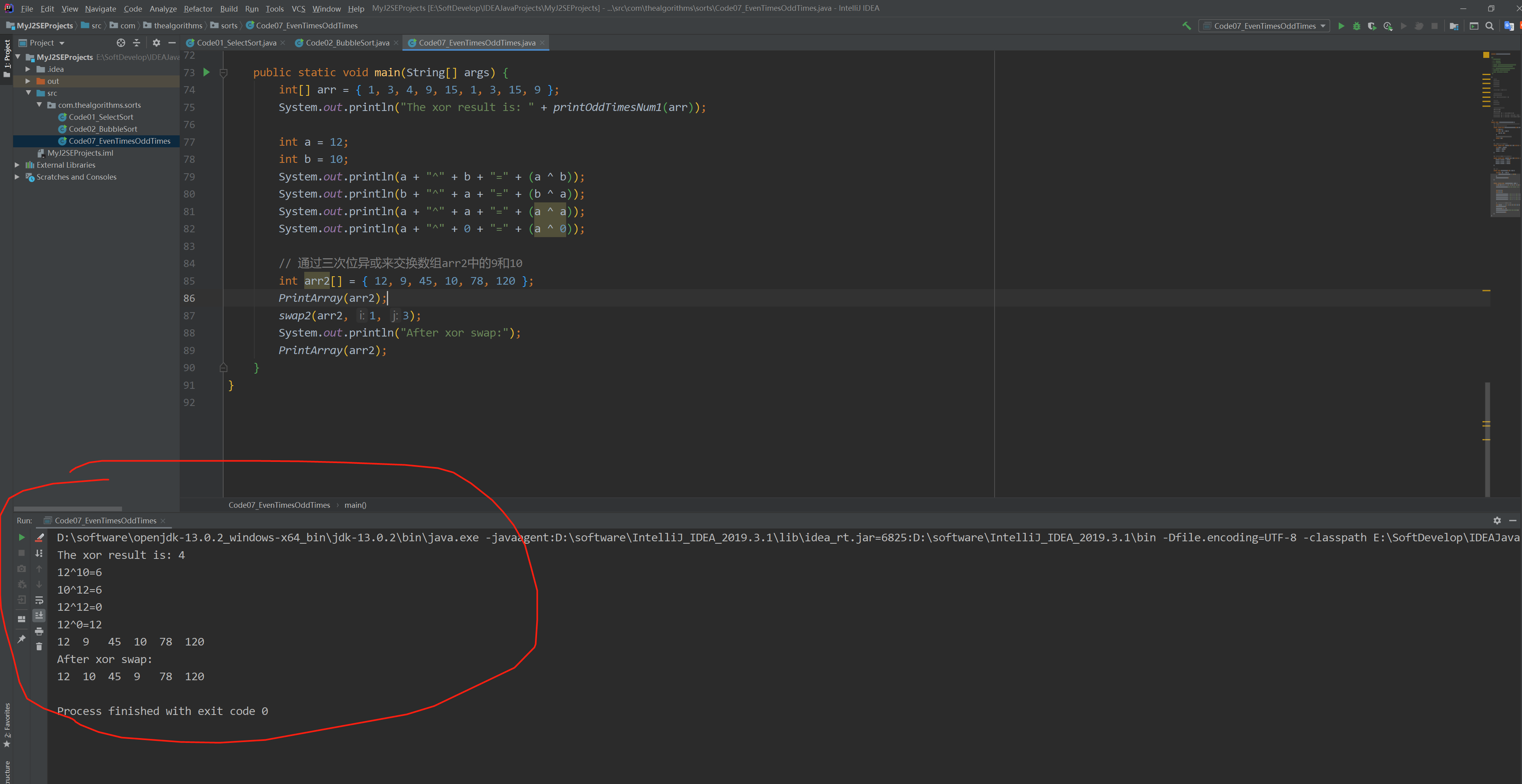Open Run Anything icon
The width and height of the screenshot is (1522, 784).
click(1474, 26)
